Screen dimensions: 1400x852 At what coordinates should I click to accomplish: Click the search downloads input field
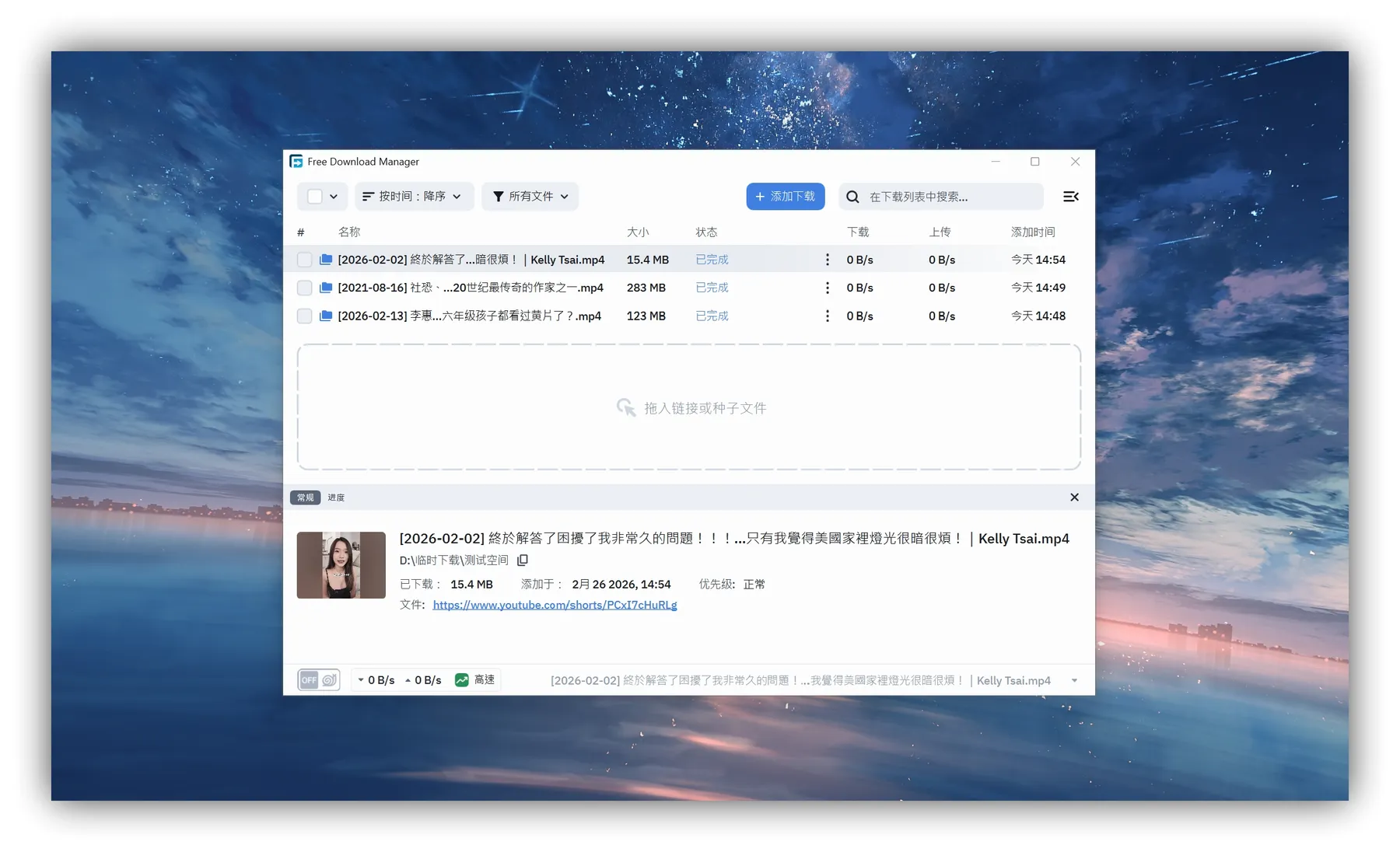tap(940, 196)
